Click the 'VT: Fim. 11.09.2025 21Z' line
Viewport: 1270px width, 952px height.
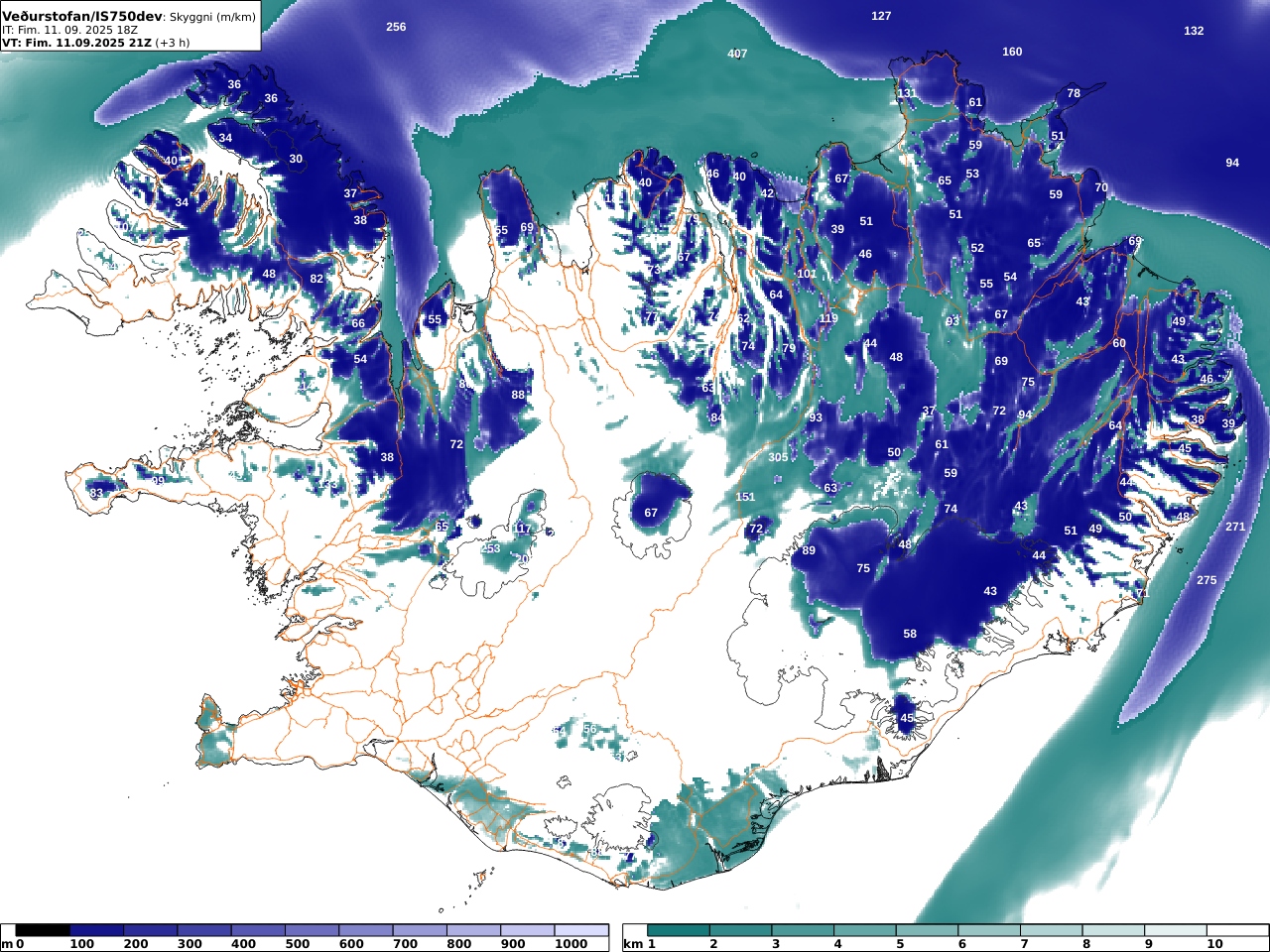(76, 43)
